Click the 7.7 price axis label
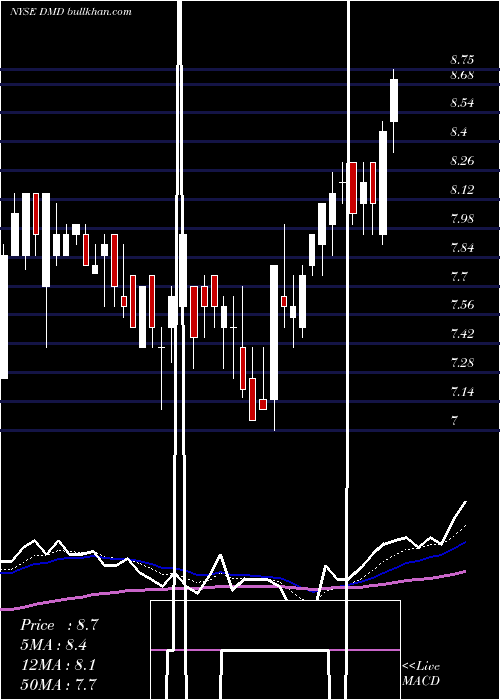The height and width of the screenshot is (700, 500). pos(459,277)
